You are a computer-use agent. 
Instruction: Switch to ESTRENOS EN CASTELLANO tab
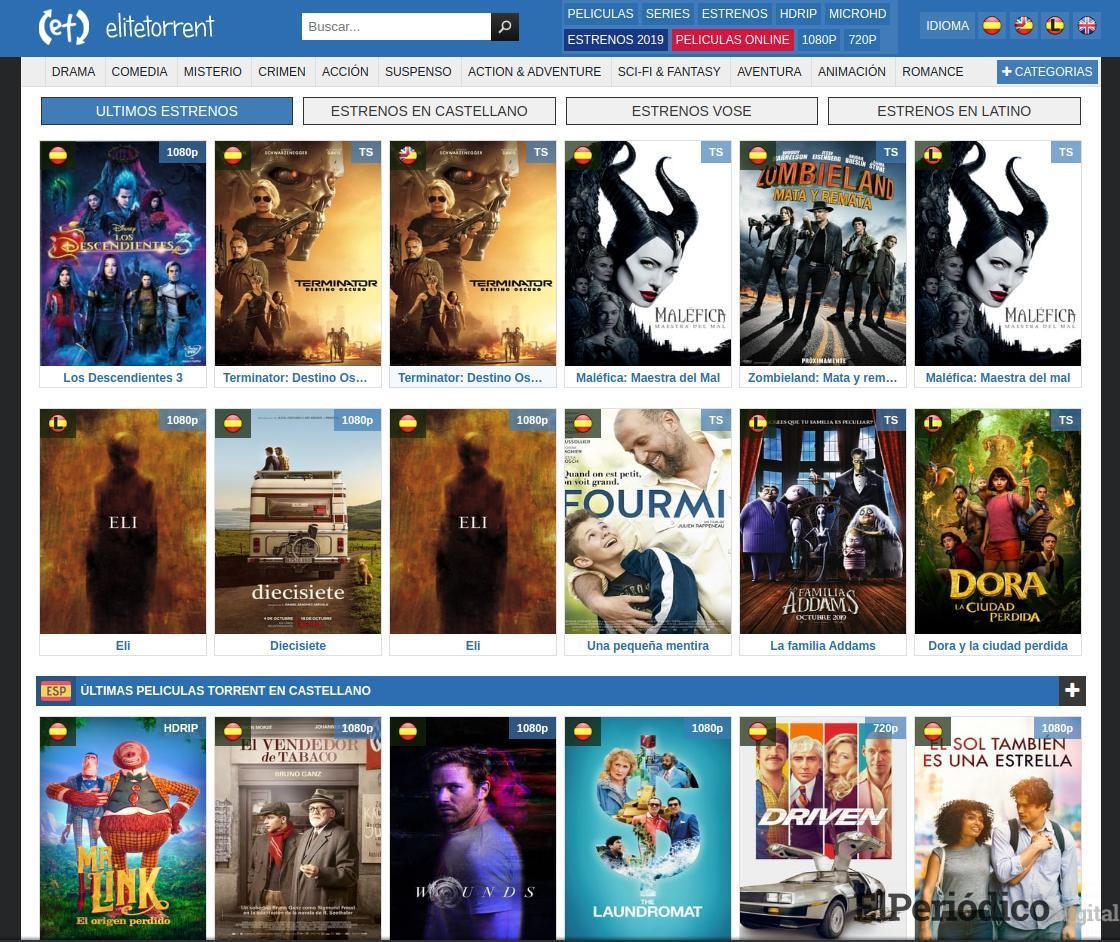coord(429,111)
